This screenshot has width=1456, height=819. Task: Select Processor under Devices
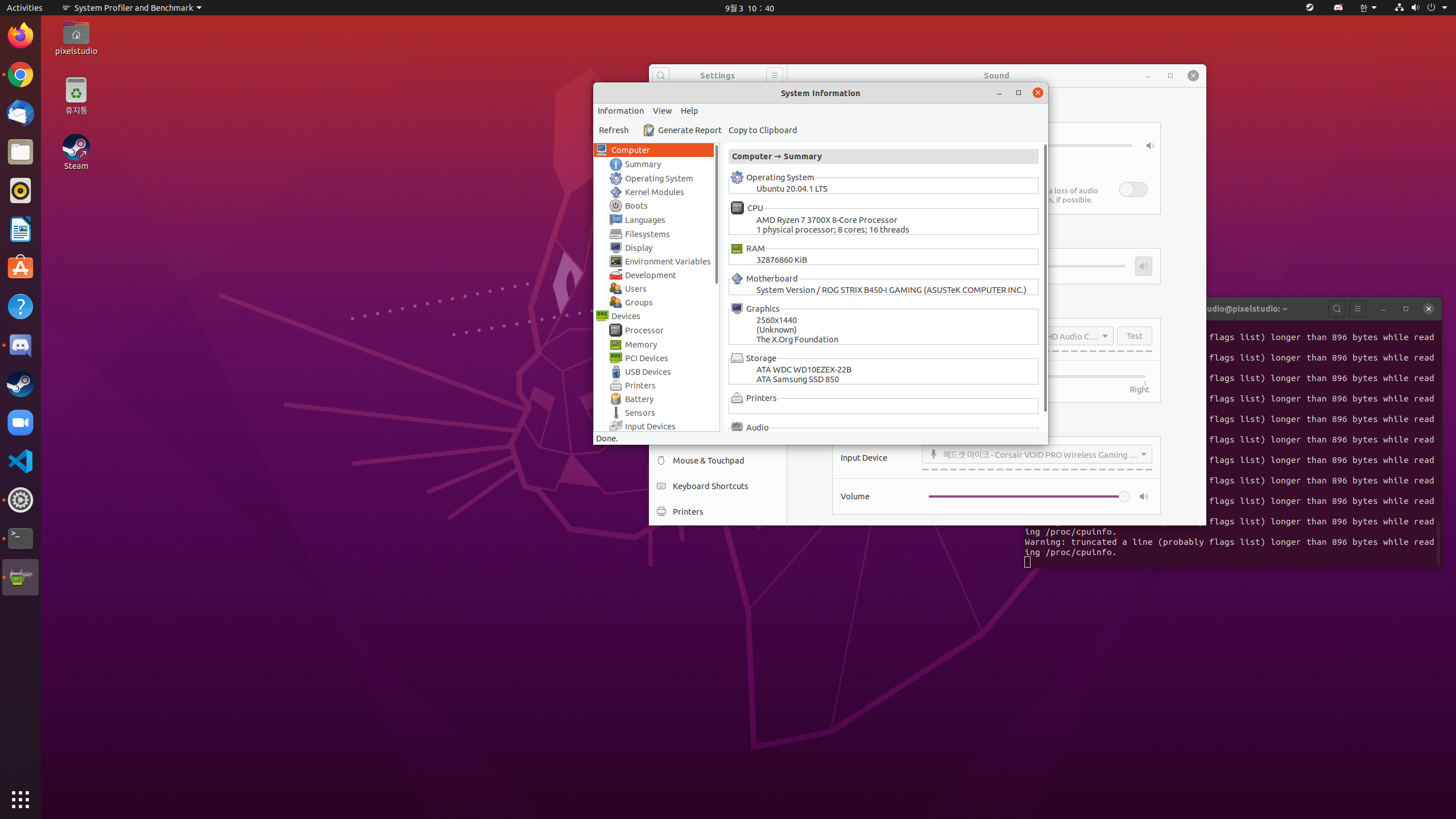pyautogui.click(x=644, y=330)
